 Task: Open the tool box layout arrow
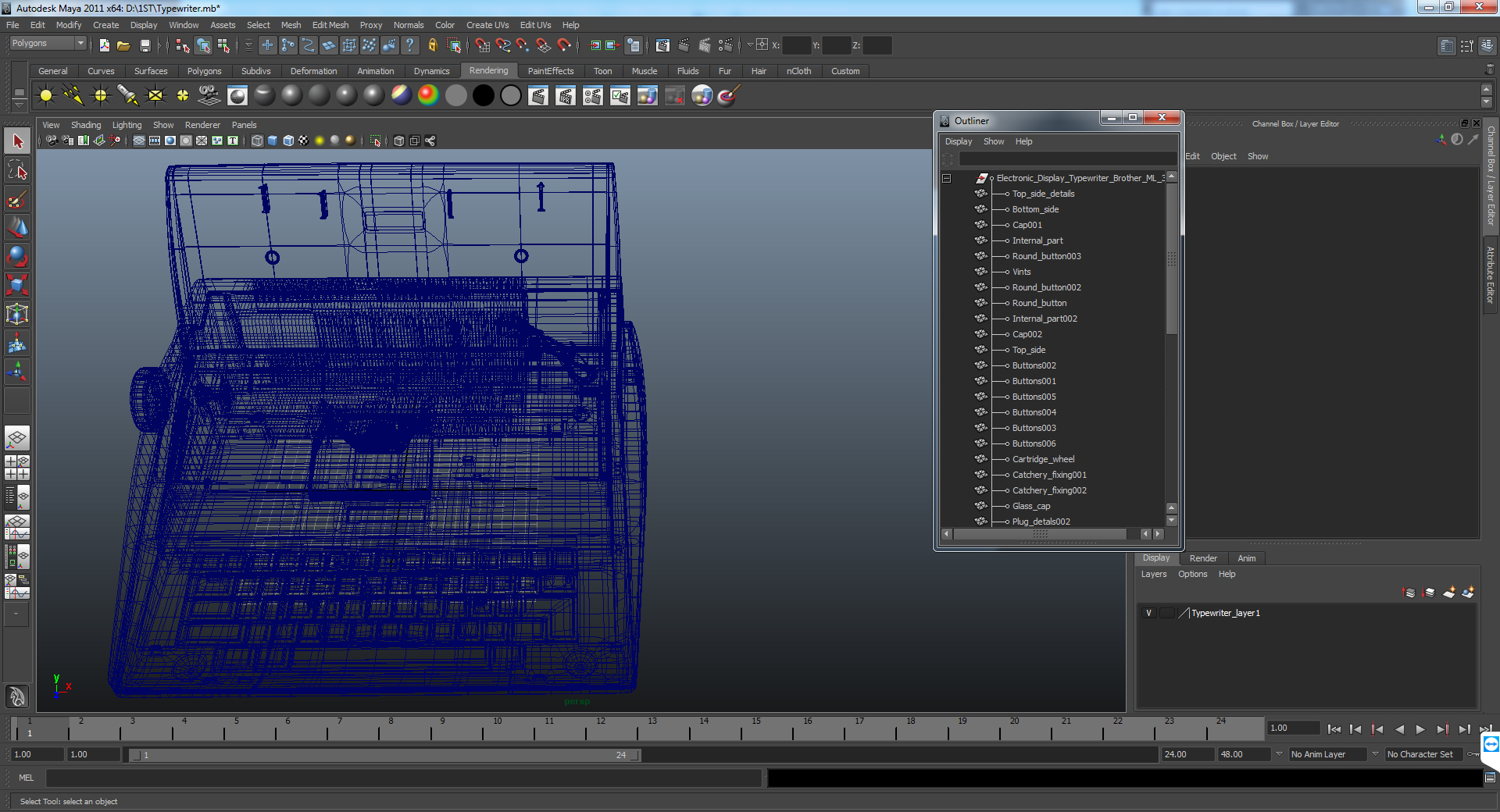pos(16,614)
